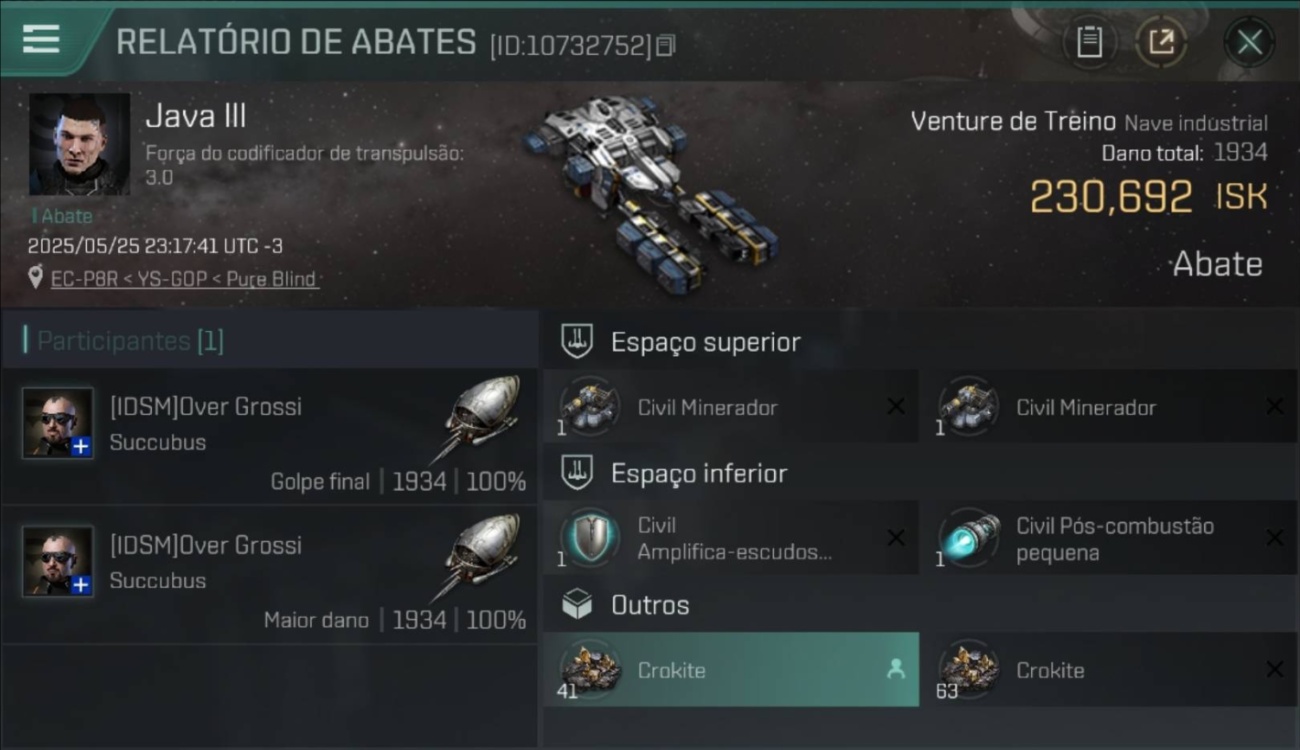This screenshot has width=1300, height=750.
Task: Toggle X mark on Crokite 63 item
Action: (x=1274, y=669)
